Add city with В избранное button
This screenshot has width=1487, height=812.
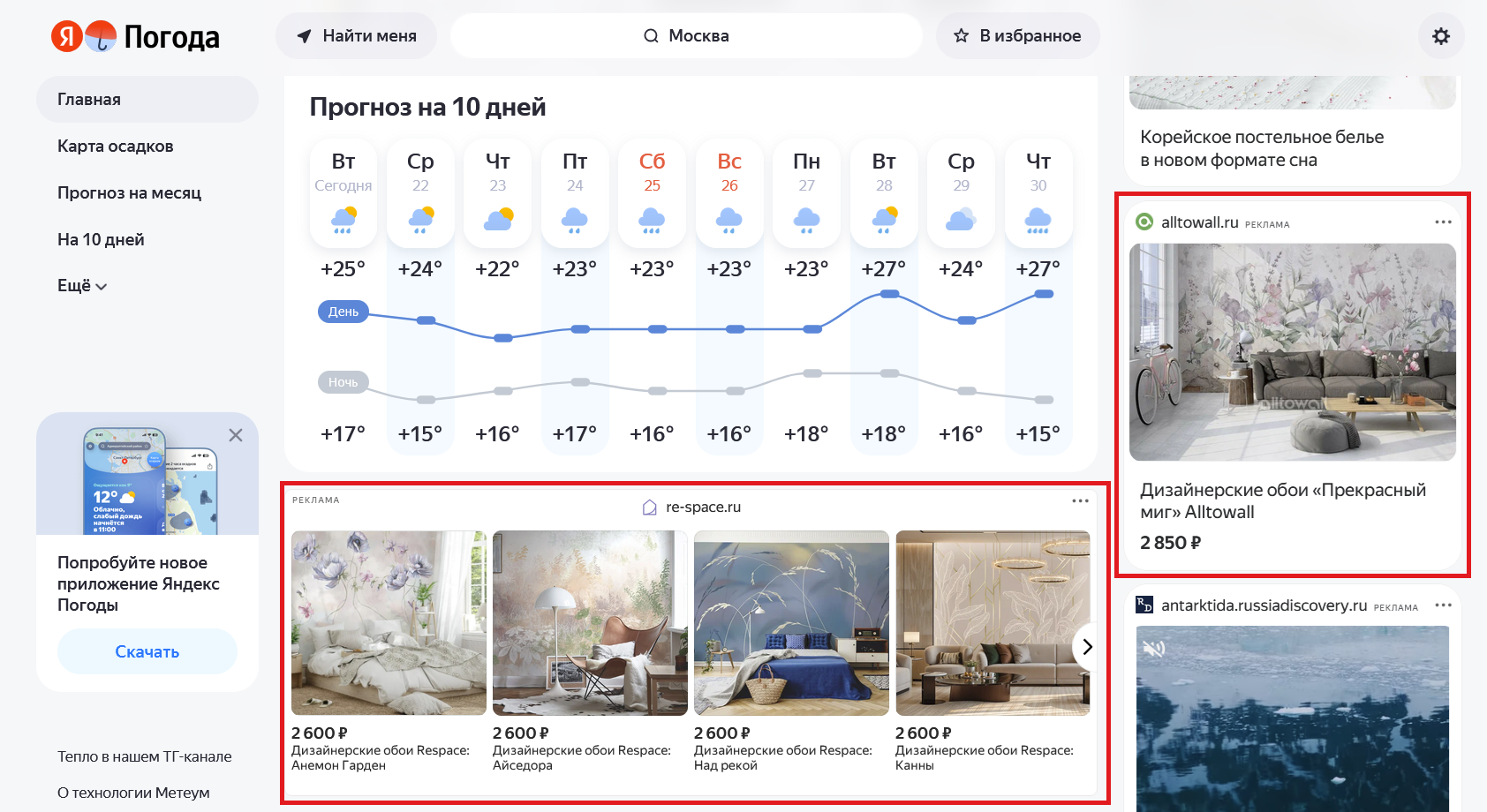pos(1017,36)
